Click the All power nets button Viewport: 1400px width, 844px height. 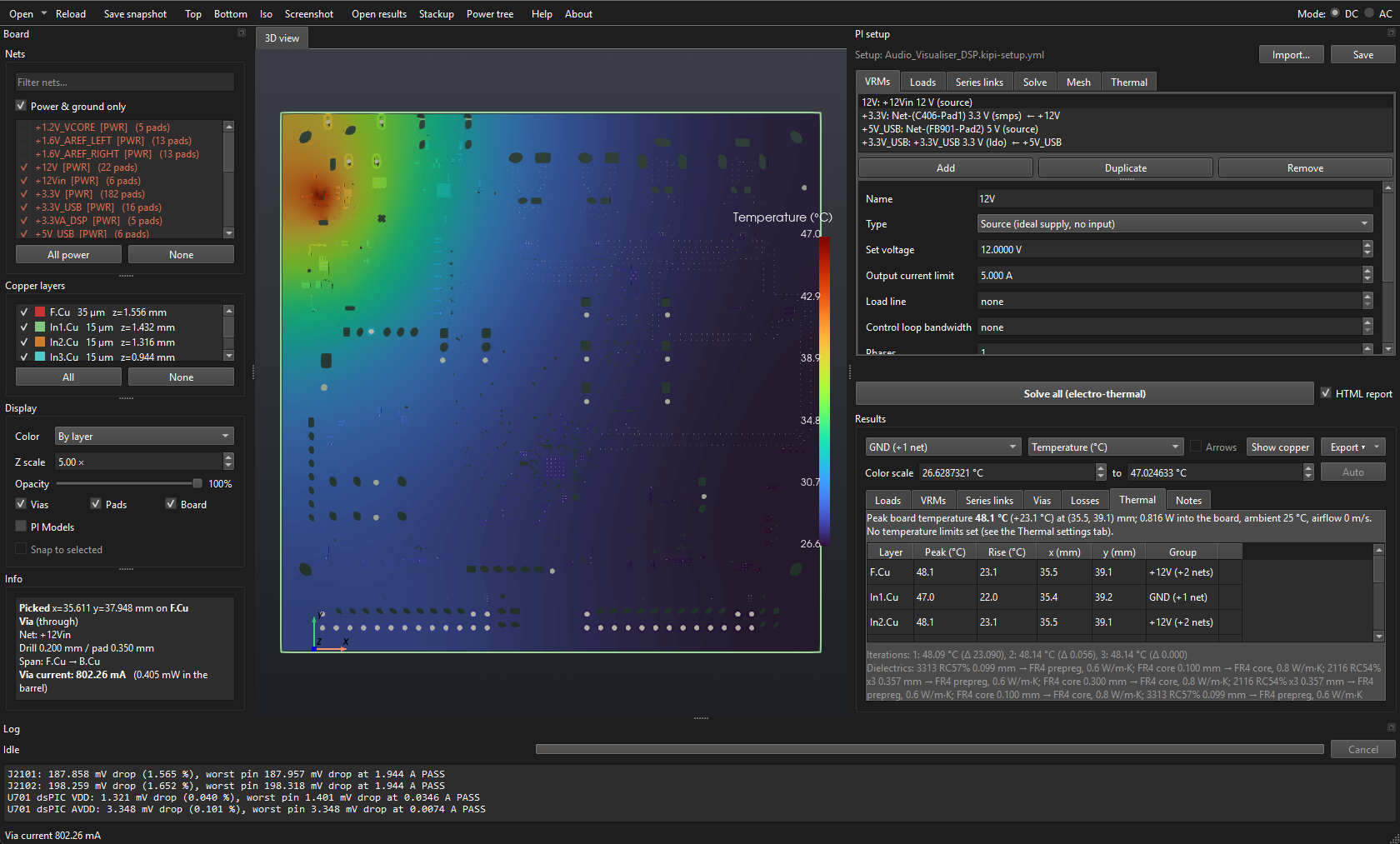(x=68, y=255)
